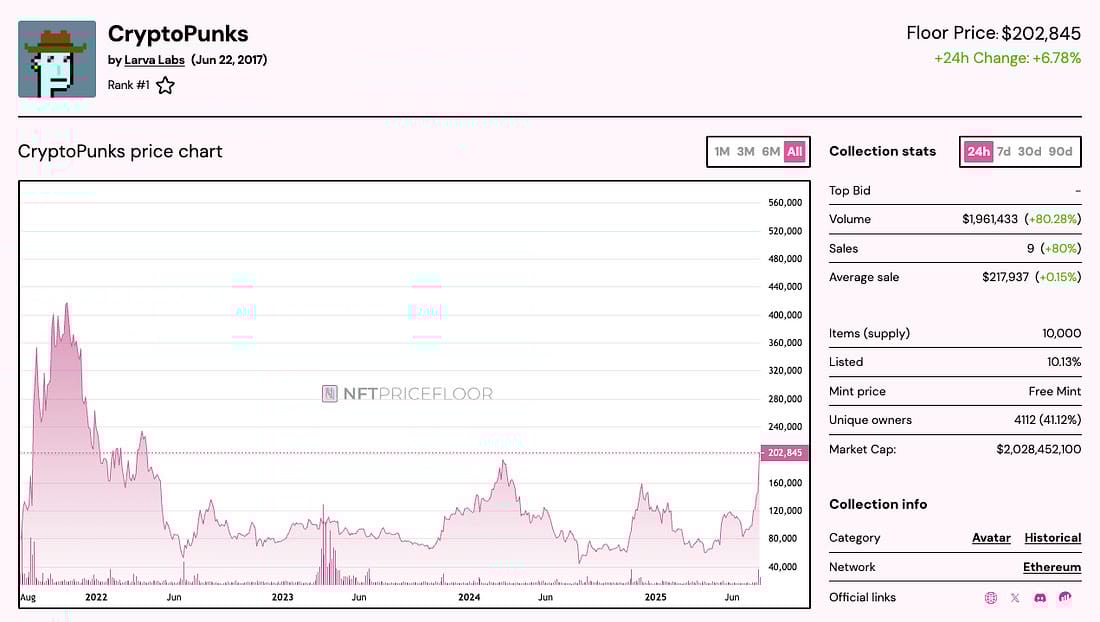Select 24h collection stats period
Viewport: 1100px width, 622px height.
pyautogui.click(x=979, y=151)
